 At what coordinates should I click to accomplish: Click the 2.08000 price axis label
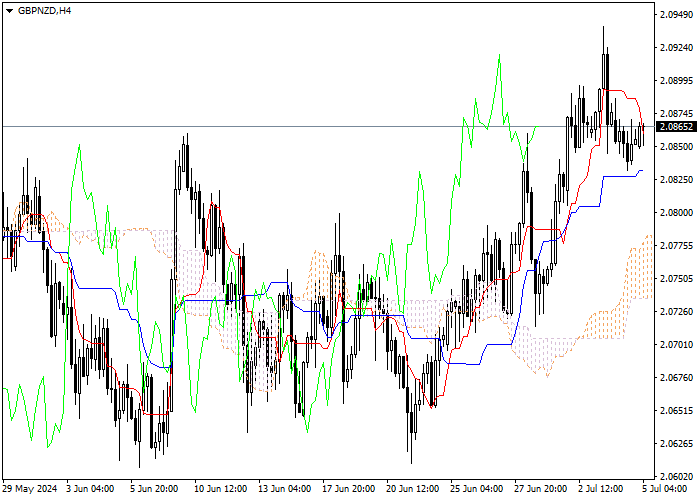click(x=676, y=213)
